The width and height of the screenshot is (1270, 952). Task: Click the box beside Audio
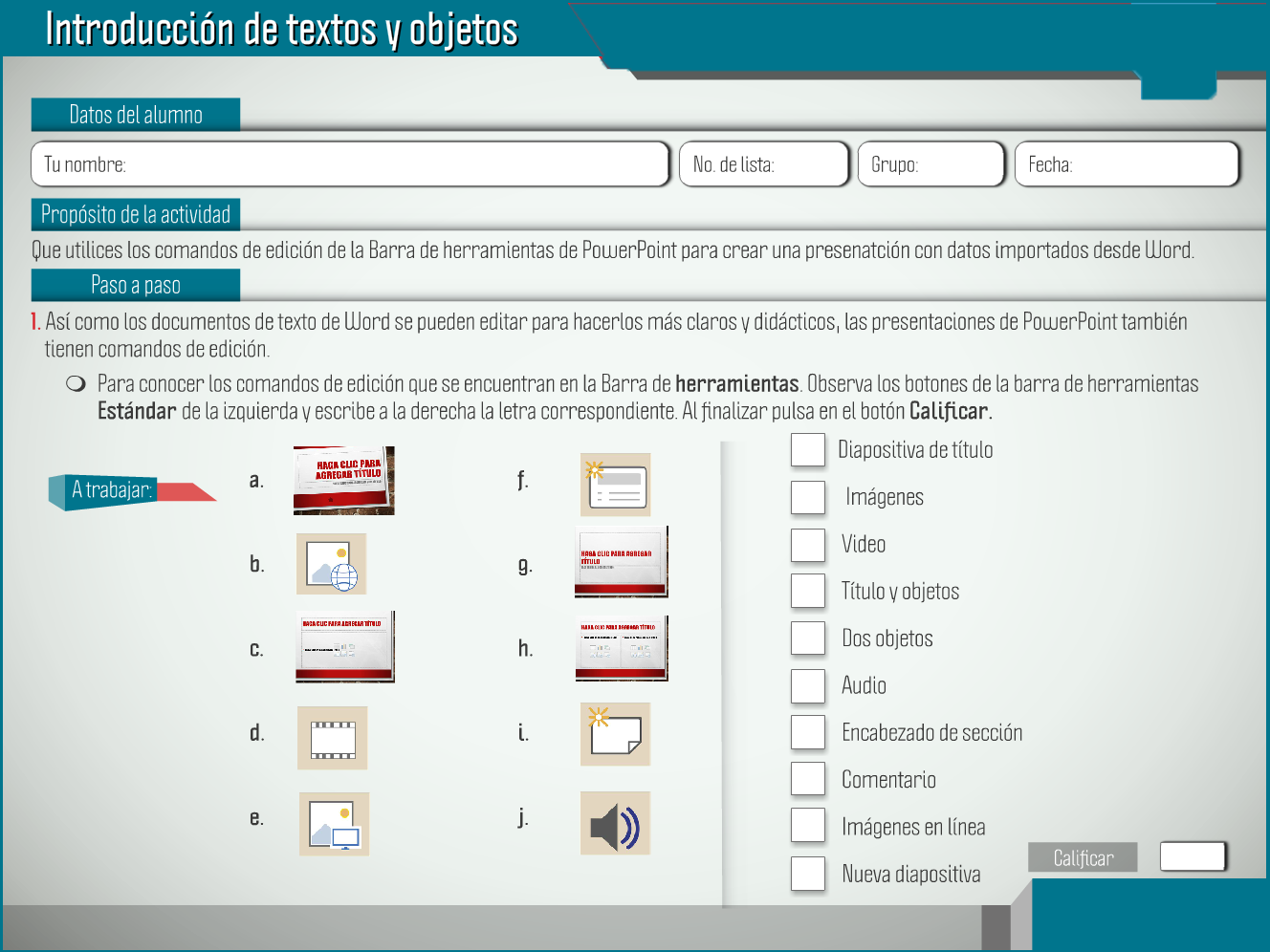808,685
